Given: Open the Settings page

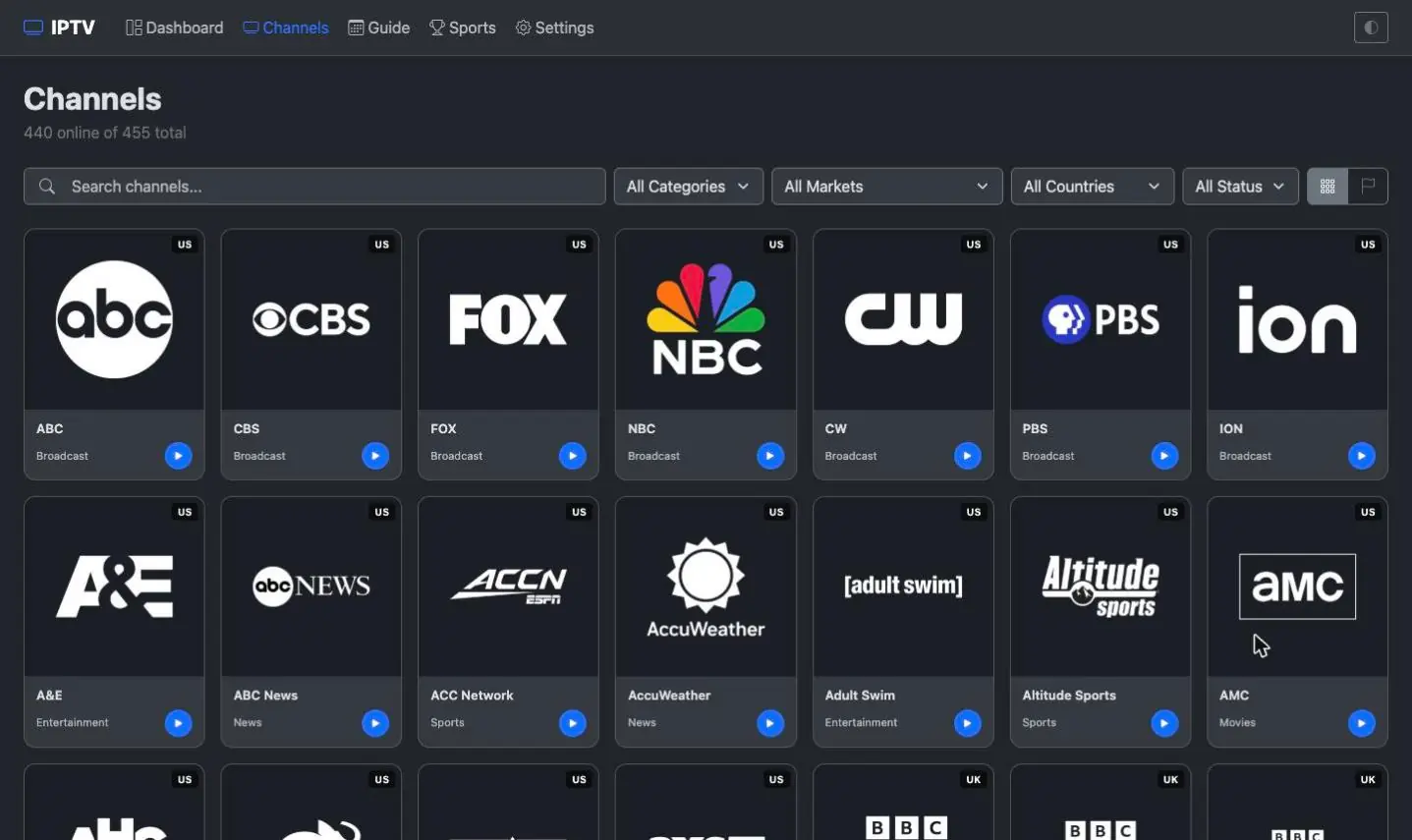Looking at the screenshot, I should (x=555, y=28).
